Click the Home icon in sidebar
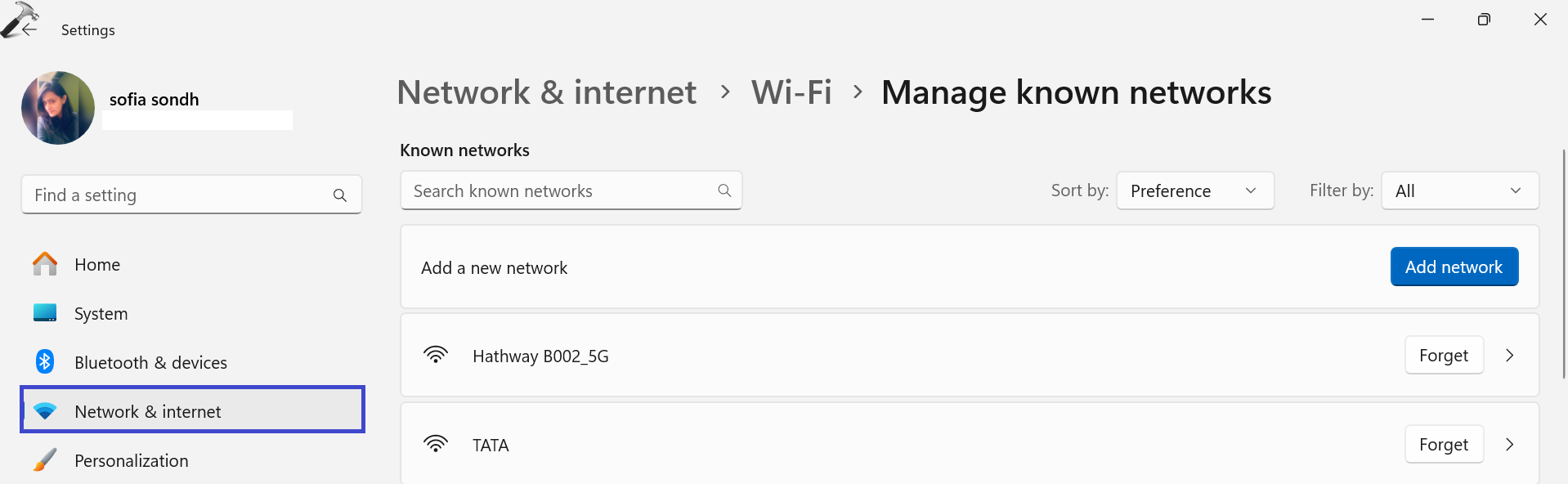This screenshot has width=1568, height=484. [45, 264]
